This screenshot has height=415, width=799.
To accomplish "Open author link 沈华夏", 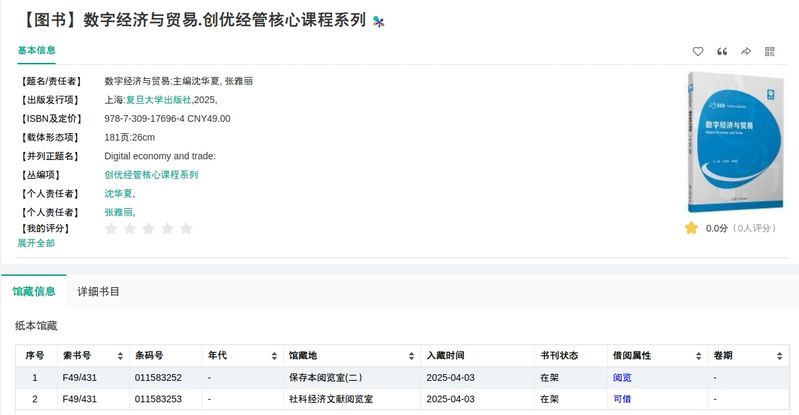I will (118, 193).
